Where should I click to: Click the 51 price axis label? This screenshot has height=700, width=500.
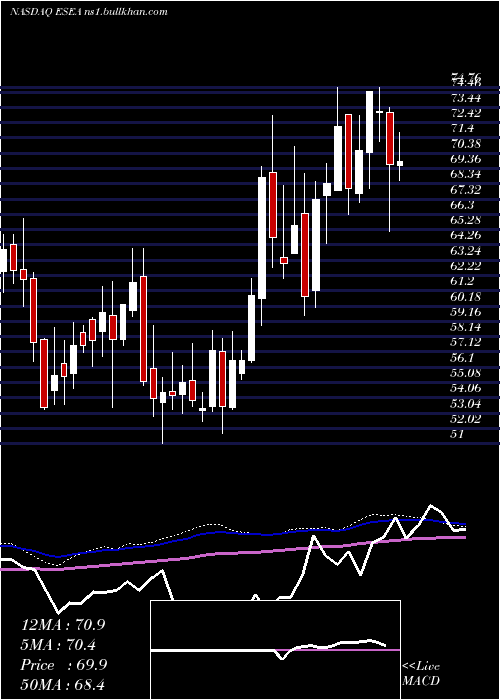tap(457, 433)
